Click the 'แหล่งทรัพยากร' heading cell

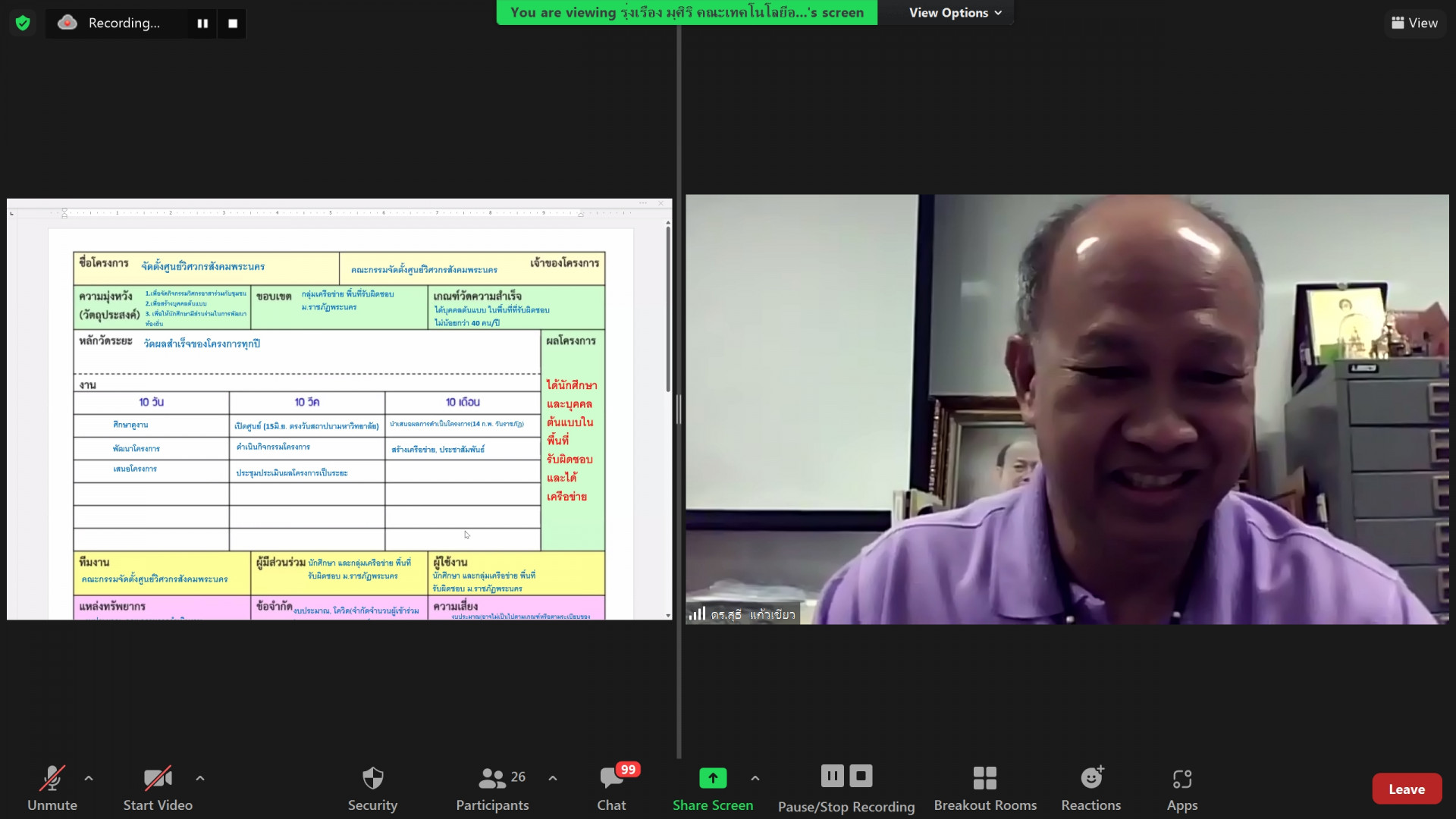[x=112, y=607]
